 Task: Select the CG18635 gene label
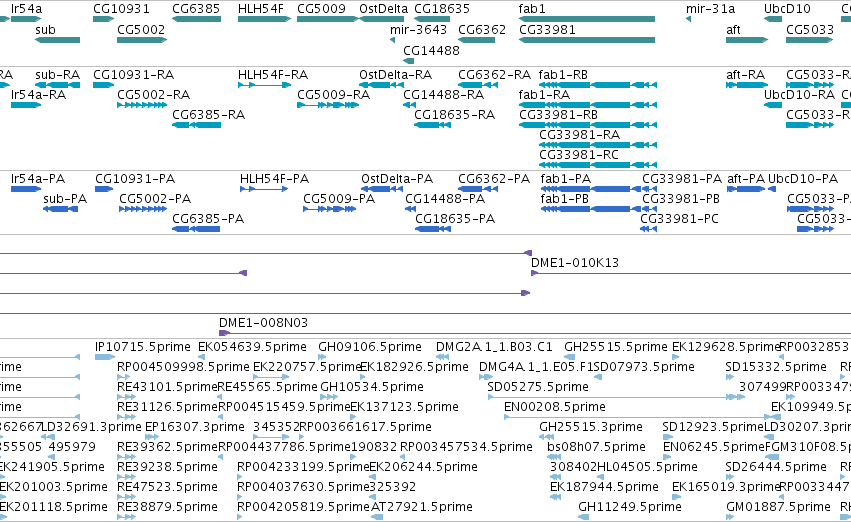click(442, 9)
